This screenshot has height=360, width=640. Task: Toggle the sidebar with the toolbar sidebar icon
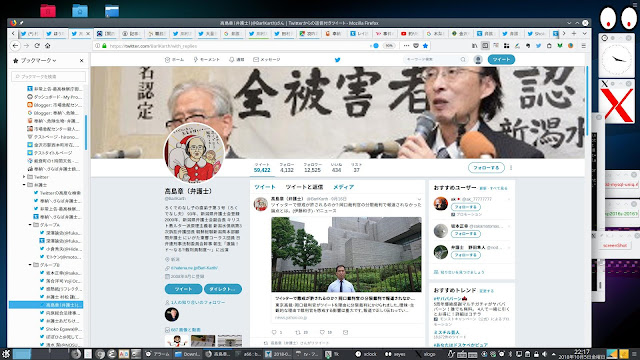point(485,46)
